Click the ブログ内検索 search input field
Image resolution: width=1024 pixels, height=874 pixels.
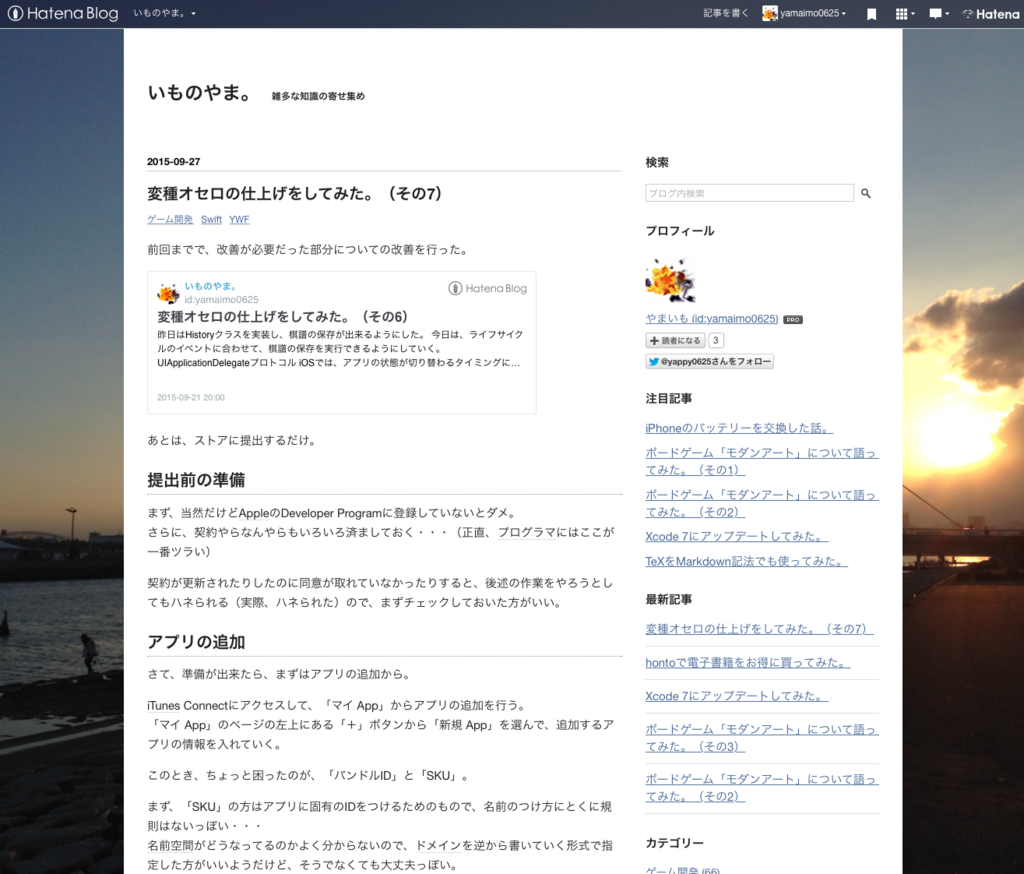pos(749,193)
